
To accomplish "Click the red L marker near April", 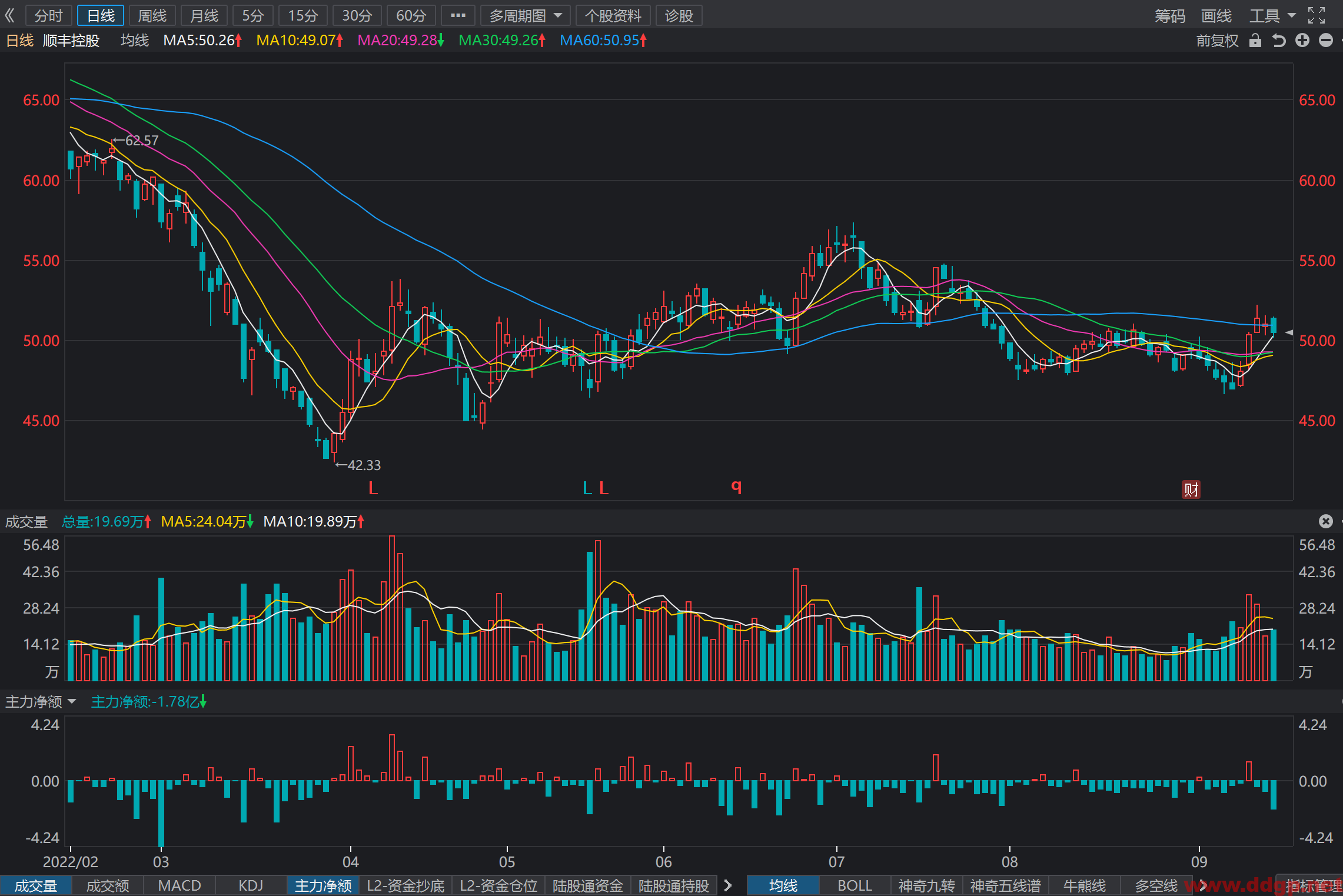I will (373, 488).
